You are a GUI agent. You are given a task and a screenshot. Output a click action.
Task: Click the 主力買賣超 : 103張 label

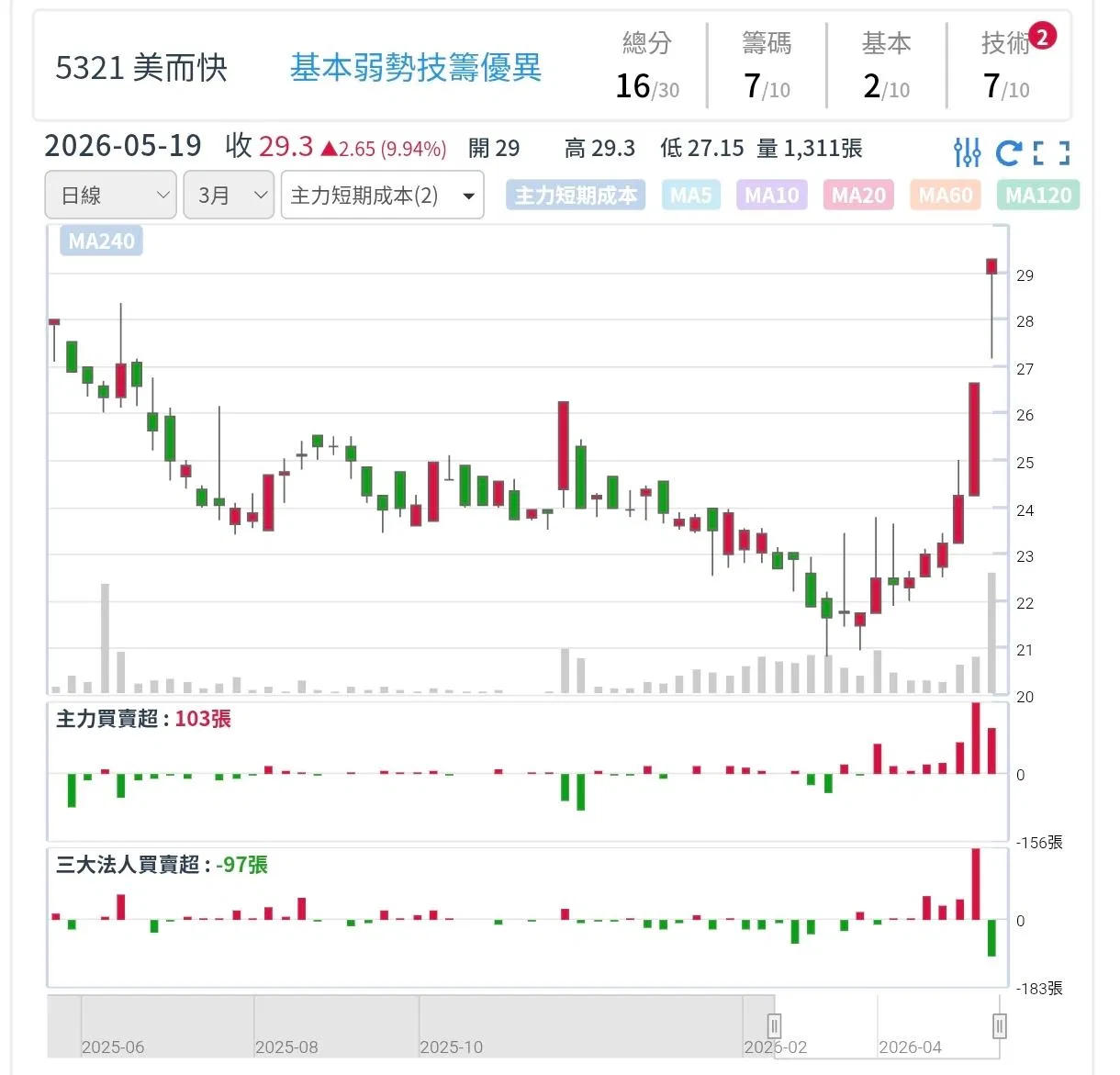point(143,719)
